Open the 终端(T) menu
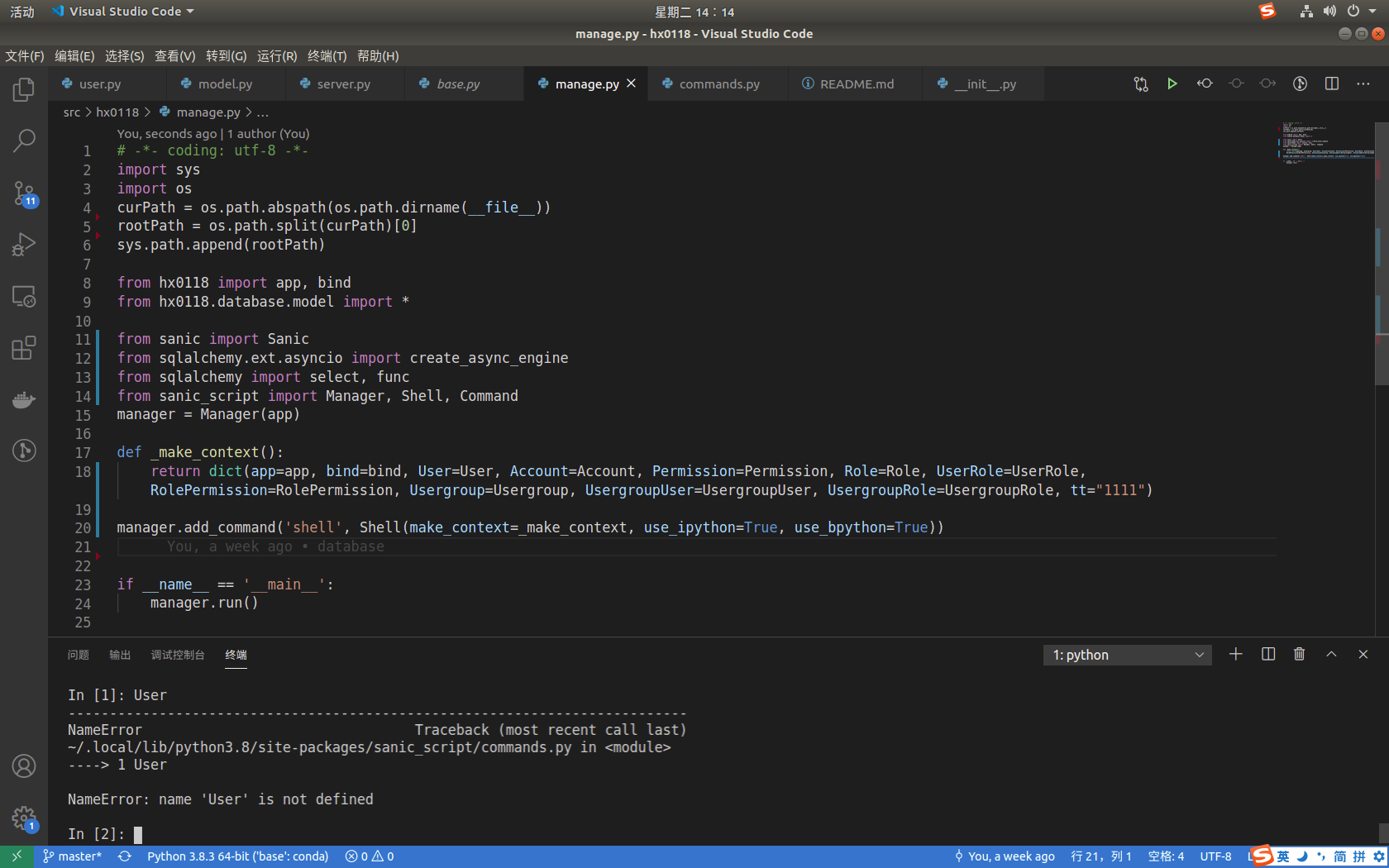Image resolution: width=1389 pixels, height=868 pixels. click(326, 55)
